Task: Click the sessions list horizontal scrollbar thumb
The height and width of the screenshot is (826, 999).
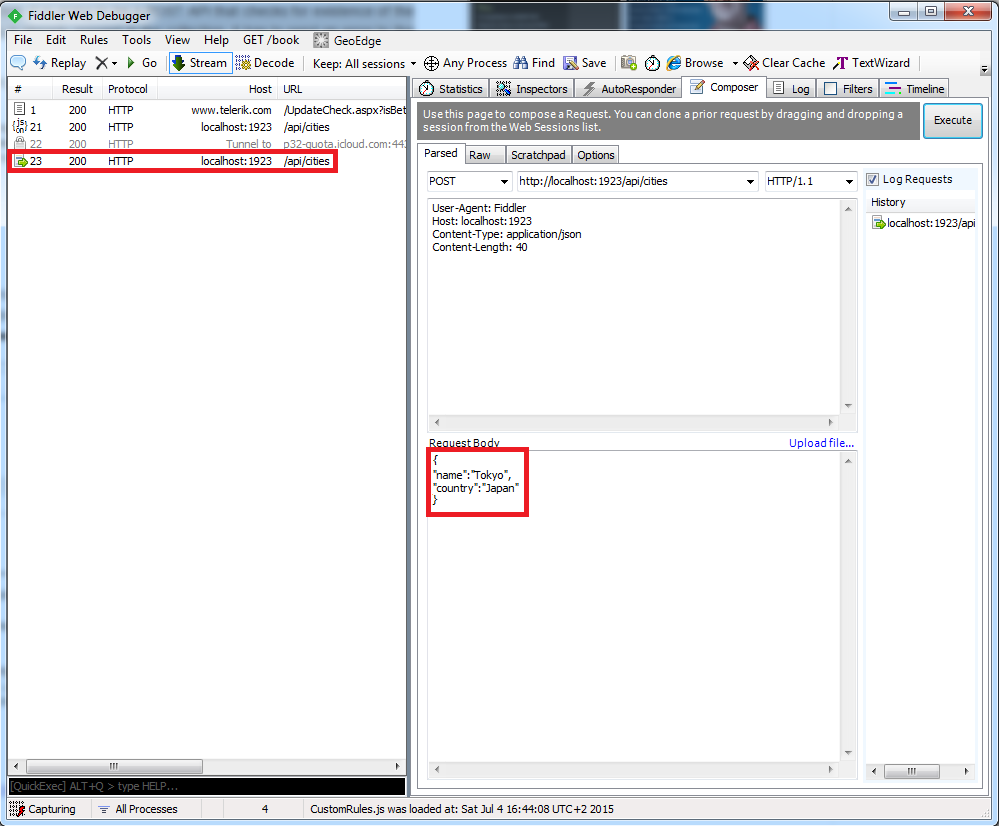Action: [x=113, y=766]
